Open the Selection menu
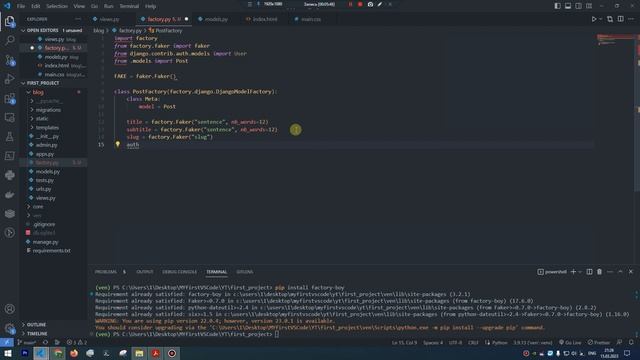 57,6
